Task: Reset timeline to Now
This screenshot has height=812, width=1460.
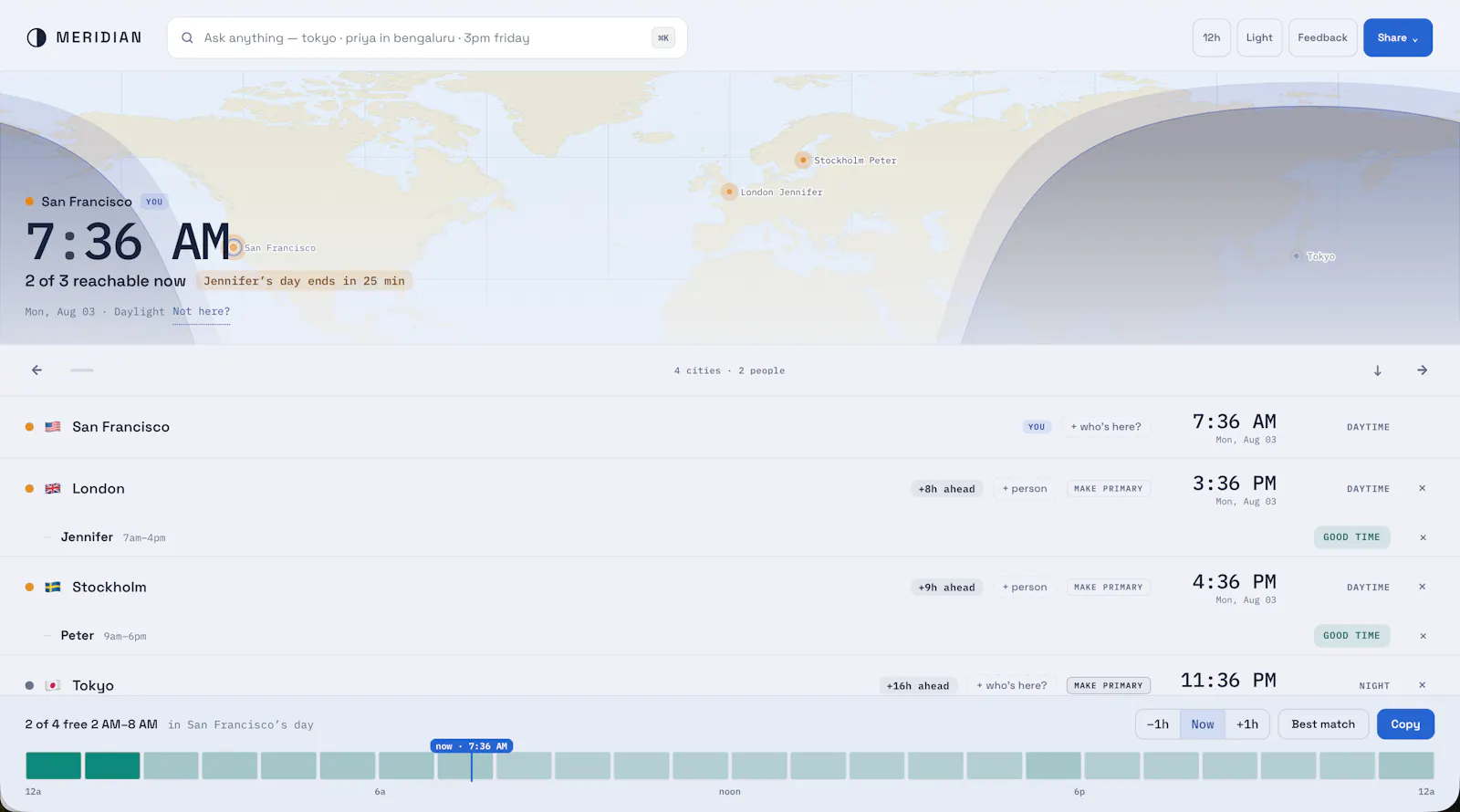Action: point(1203,724)
